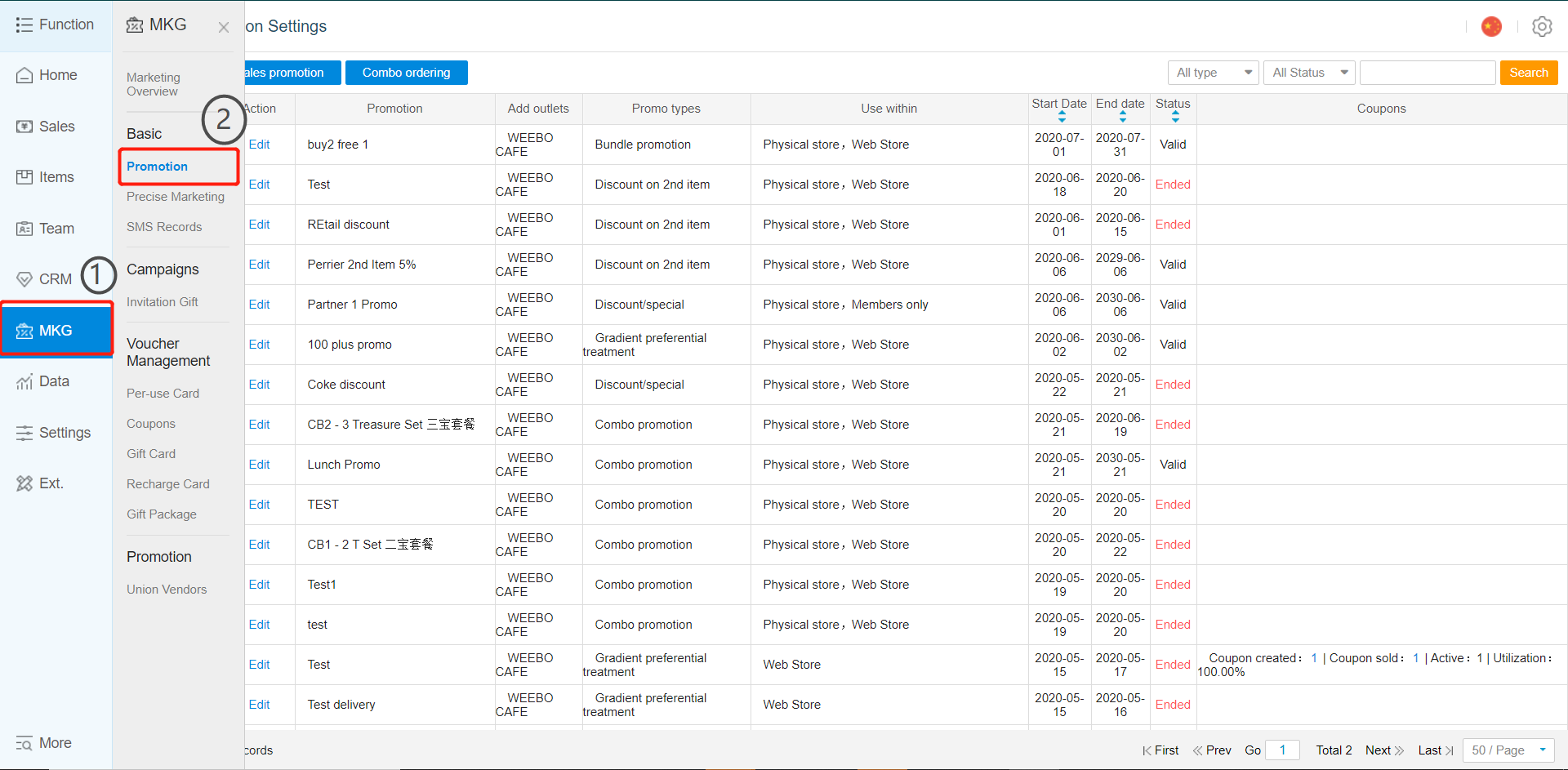Click the search text field
Screen dimensions: 1568x770
1428,73
